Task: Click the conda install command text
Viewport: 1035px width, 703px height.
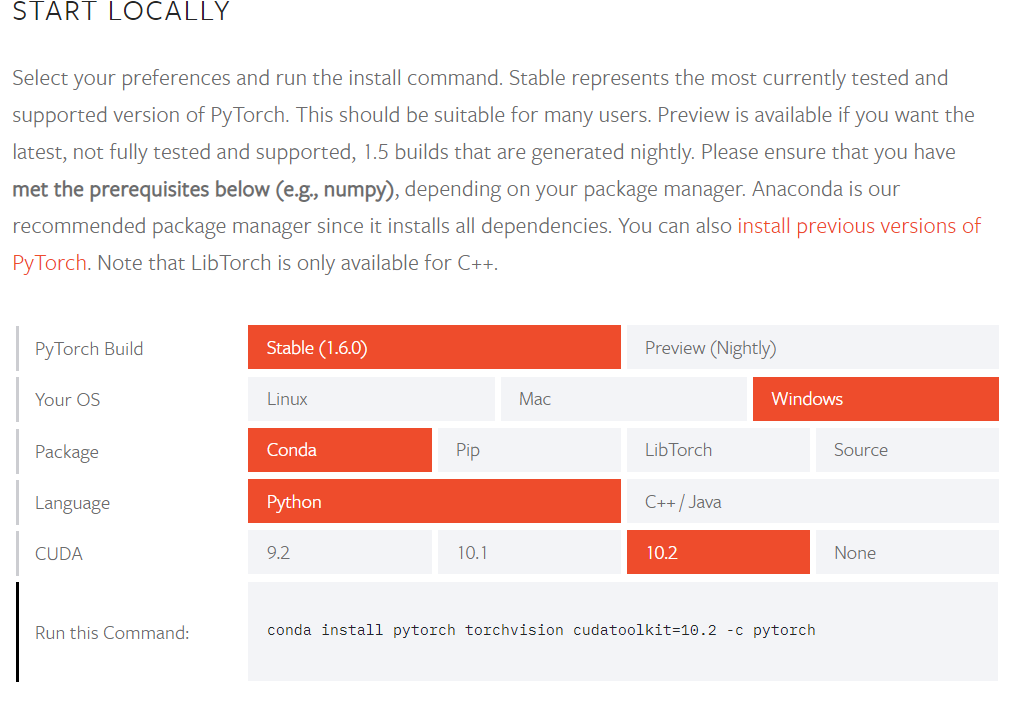Action: pyautogui.click(x=541, y=630)
